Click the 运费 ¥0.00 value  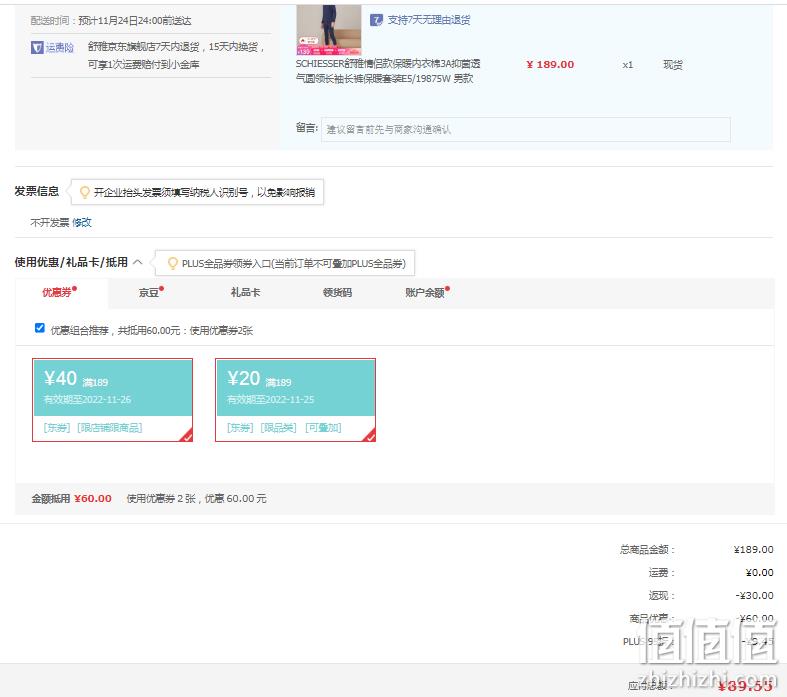[759, 573]
